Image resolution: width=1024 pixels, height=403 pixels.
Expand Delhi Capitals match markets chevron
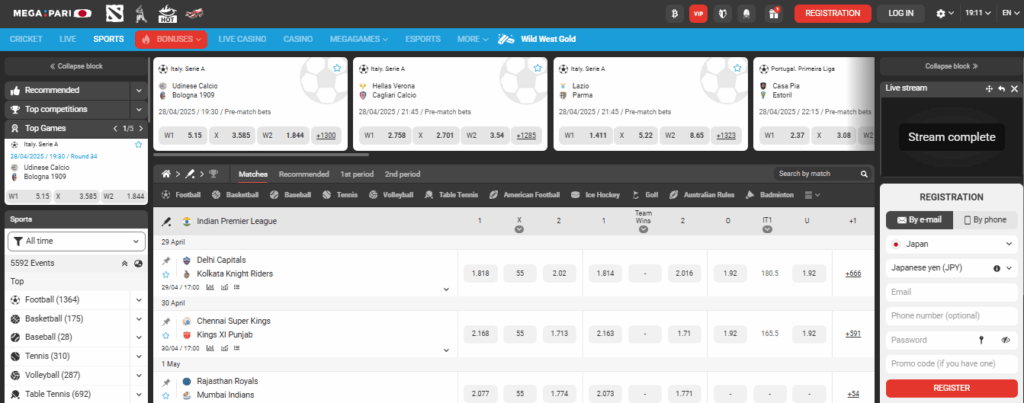click(446, 289)
